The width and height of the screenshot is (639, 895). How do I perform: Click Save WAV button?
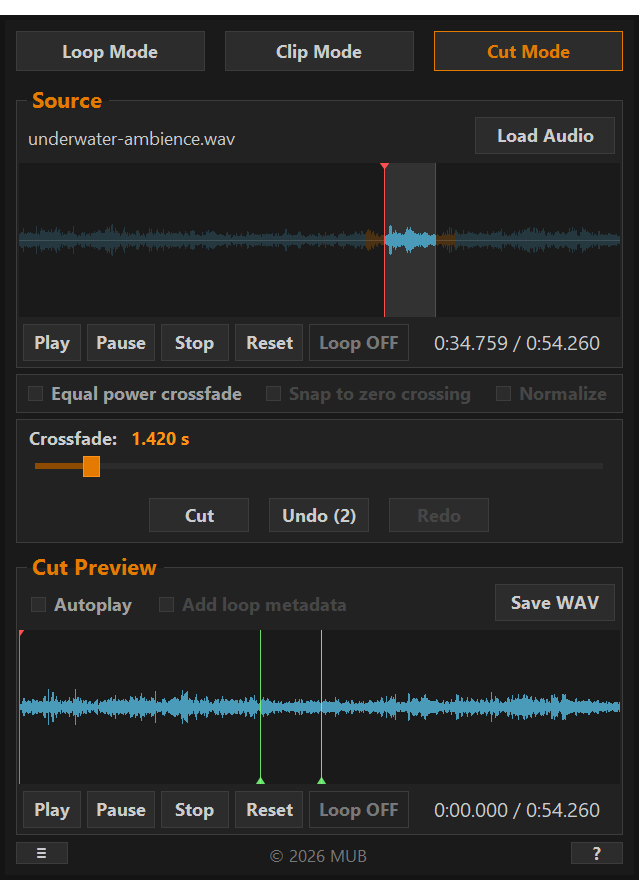click(x=554, y=602)
